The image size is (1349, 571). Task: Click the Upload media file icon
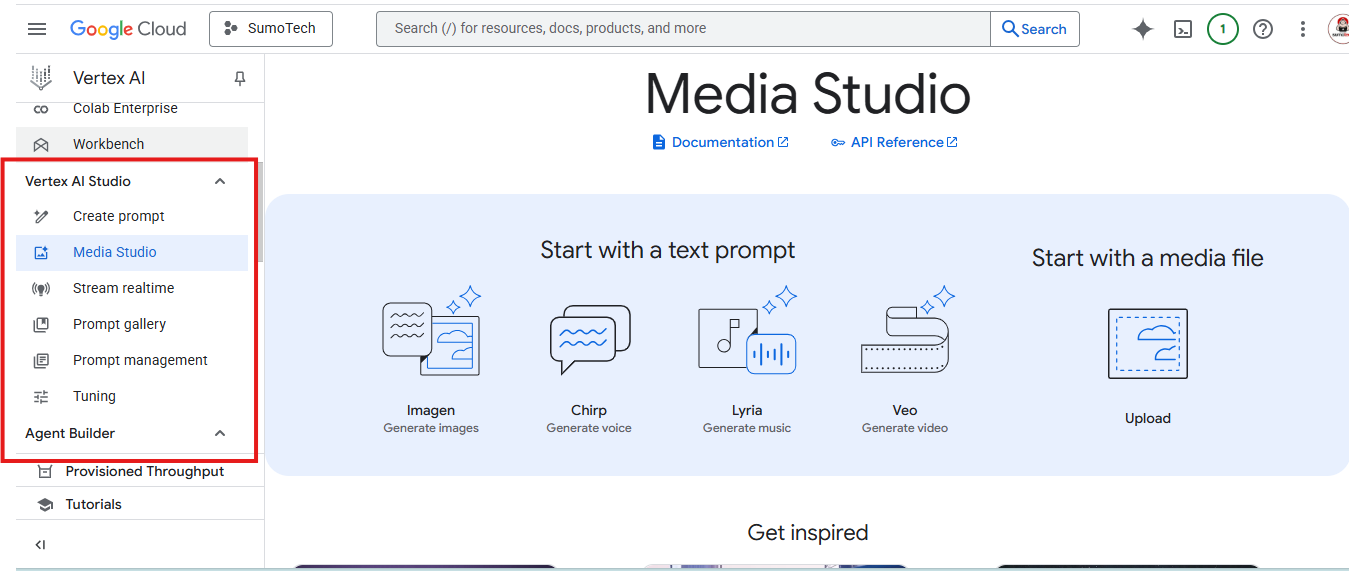[x=1148, y=343]
